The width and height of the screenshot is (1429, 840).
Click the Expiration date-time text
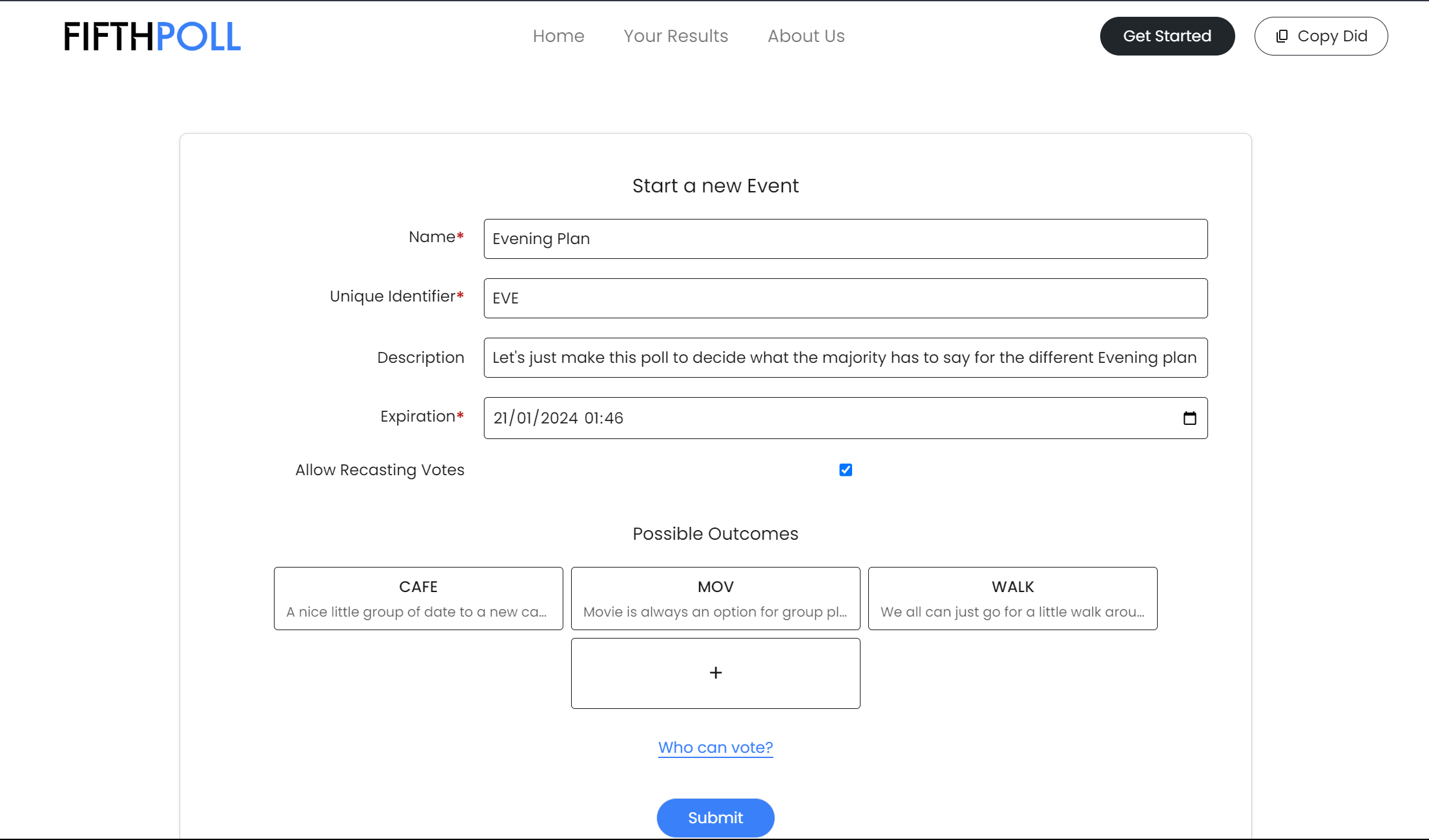click(558, 418)
